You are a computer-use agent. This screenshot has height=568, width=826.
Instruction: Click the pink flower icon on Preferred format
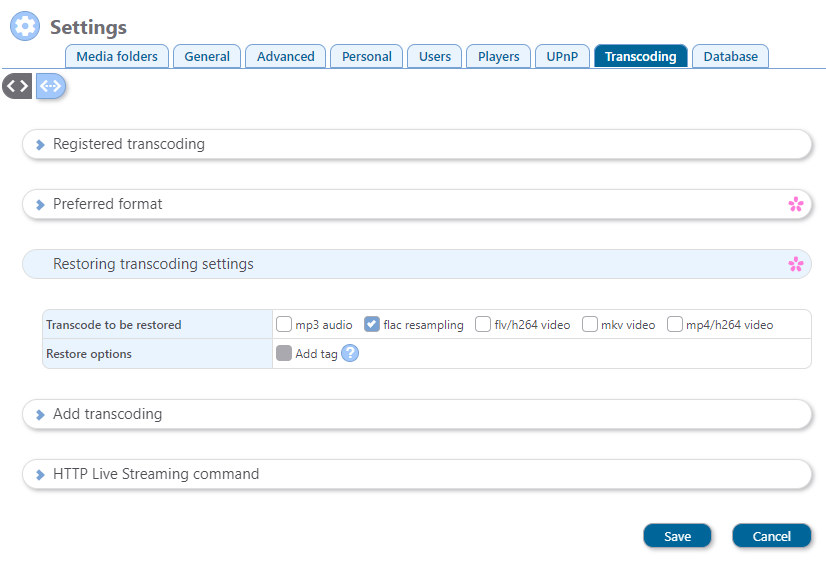795,204
